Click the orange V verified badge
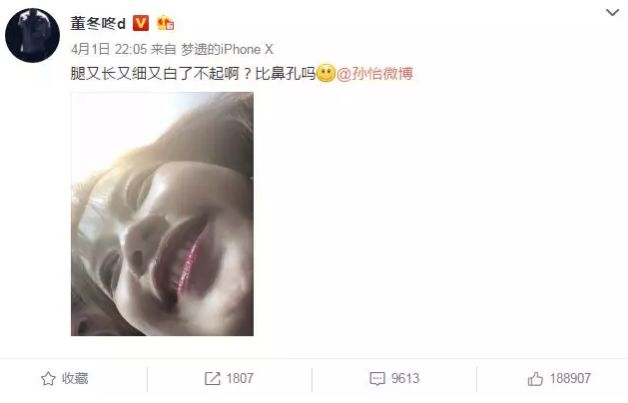628x403 pixels. pos(141,23)
